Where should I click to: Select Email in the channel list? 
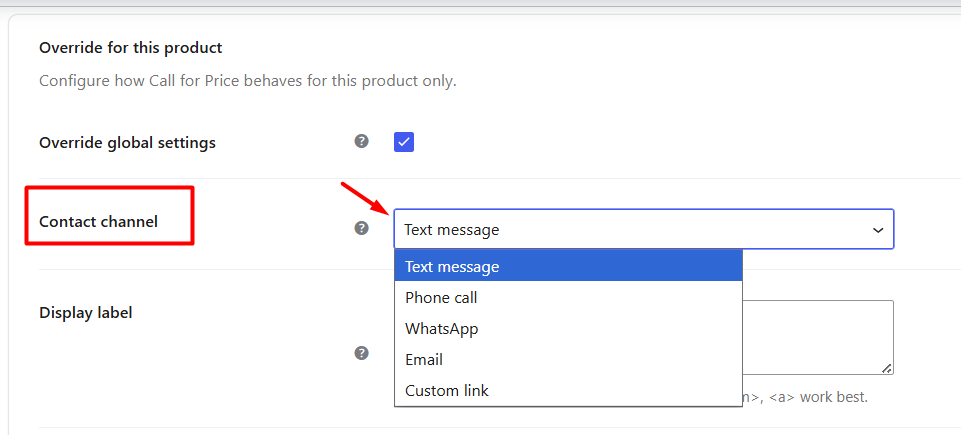pos(568,360)
